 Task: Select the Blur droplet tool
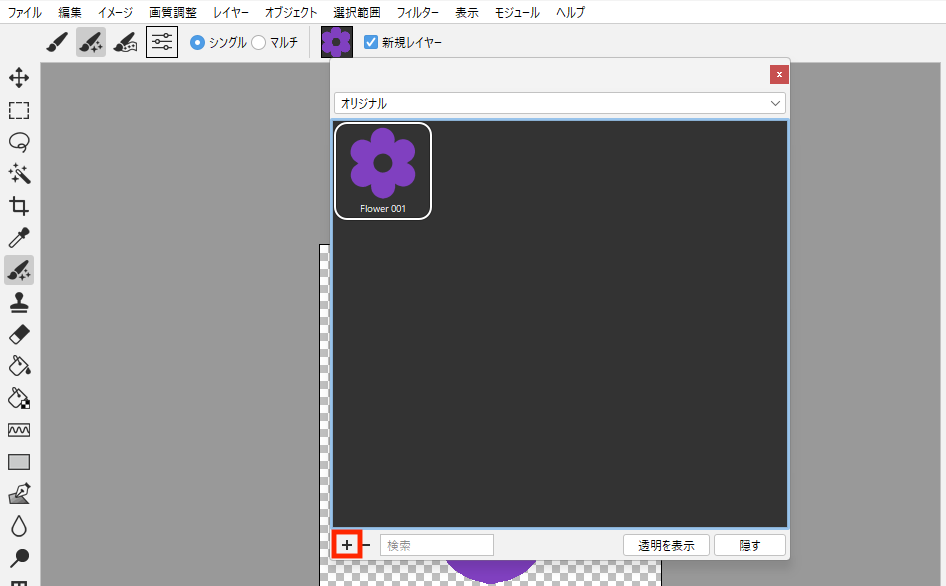coord(19,526)
